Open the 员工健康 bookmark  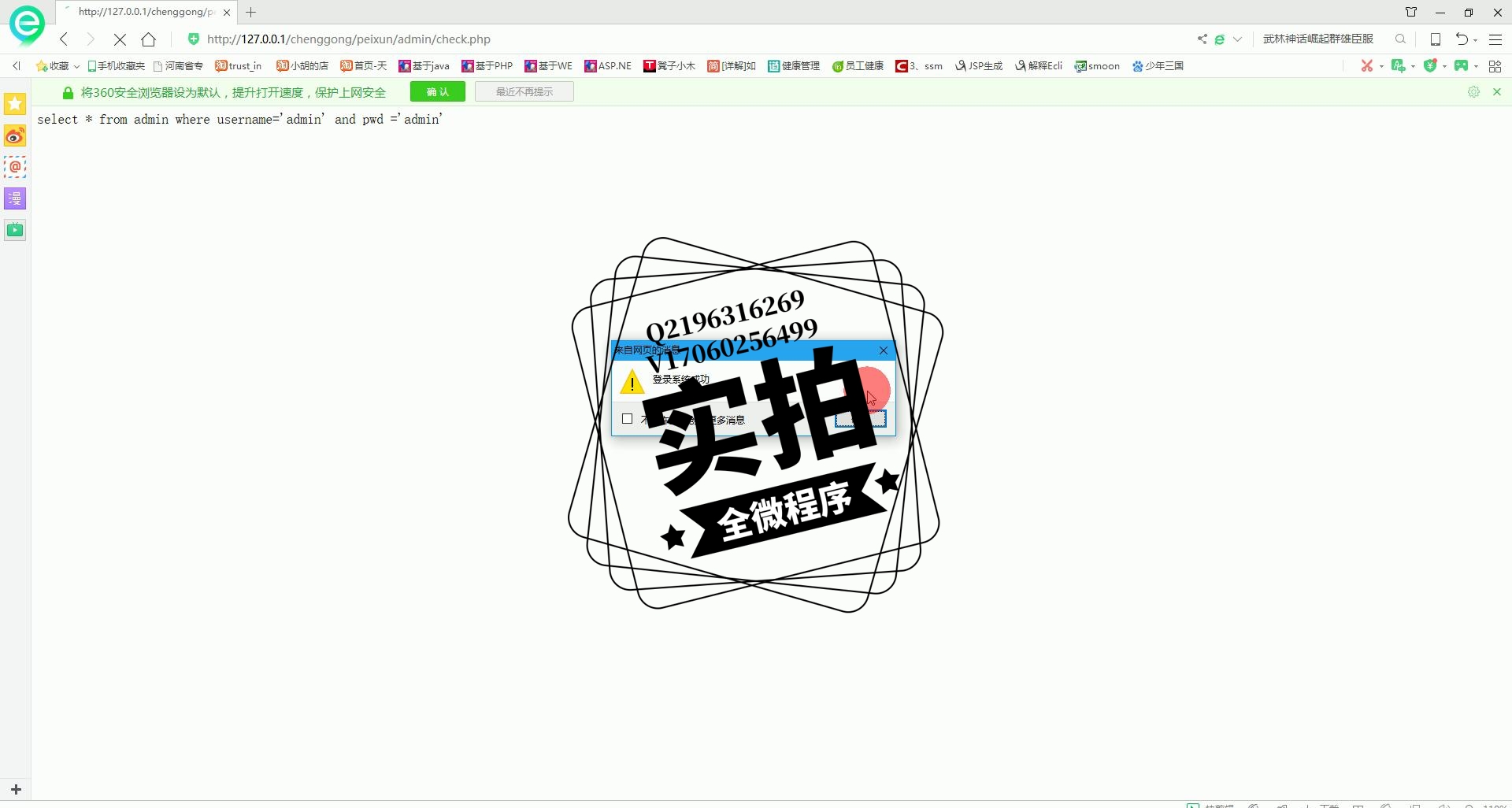tap(858, 66)
